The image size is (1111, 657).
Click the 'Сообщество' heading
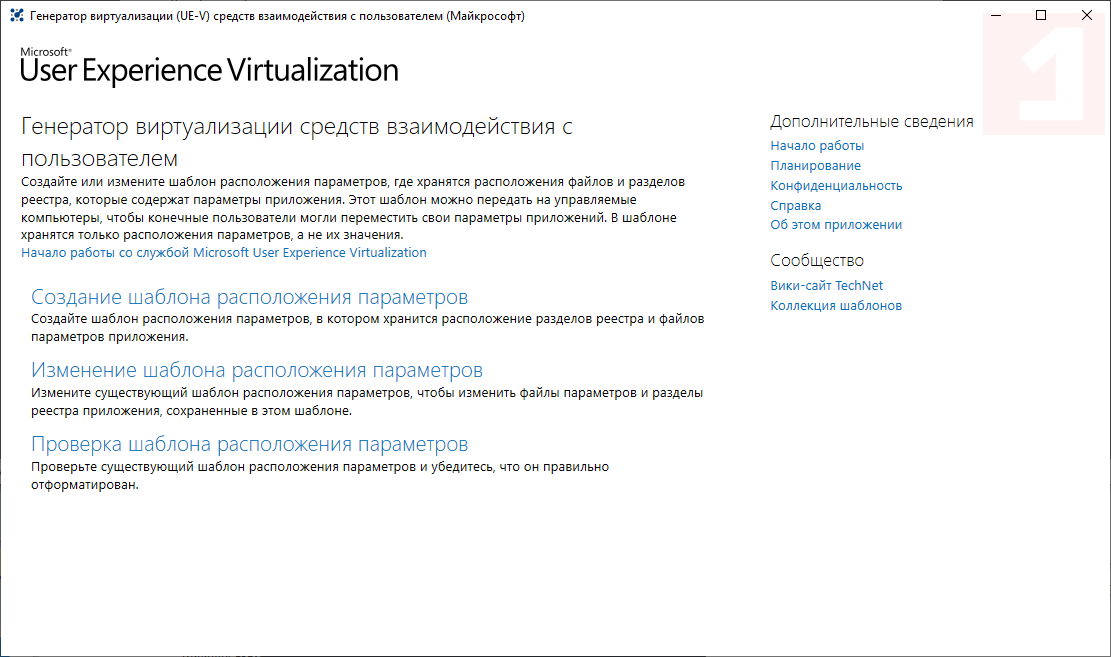[817, 261]
